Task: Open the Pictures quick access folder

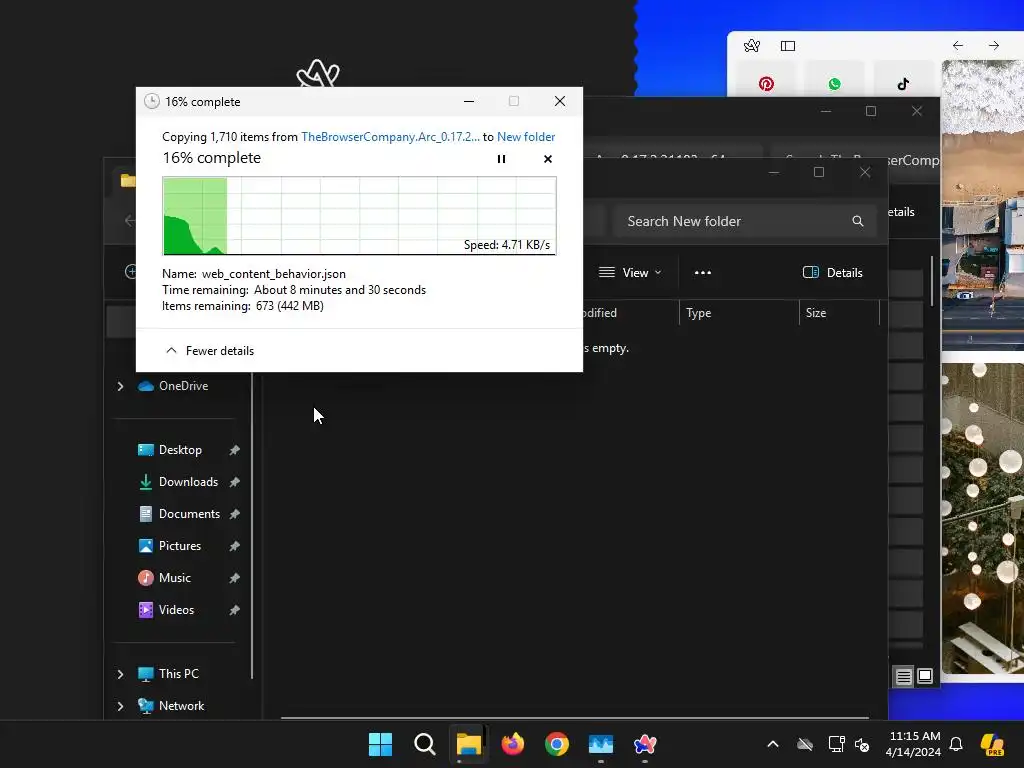Action: click(170, 546)
